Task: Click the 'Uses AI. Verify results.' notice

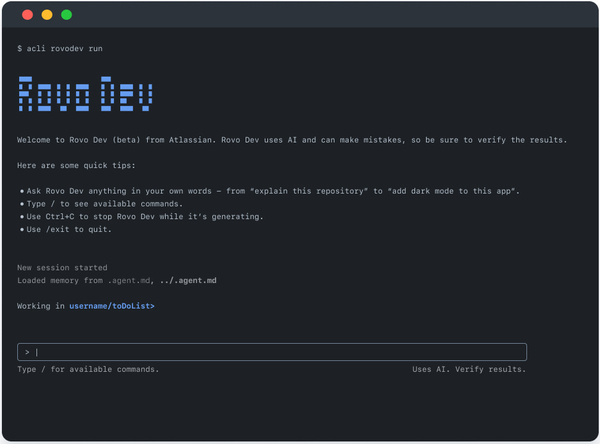Action: [469, 369]
